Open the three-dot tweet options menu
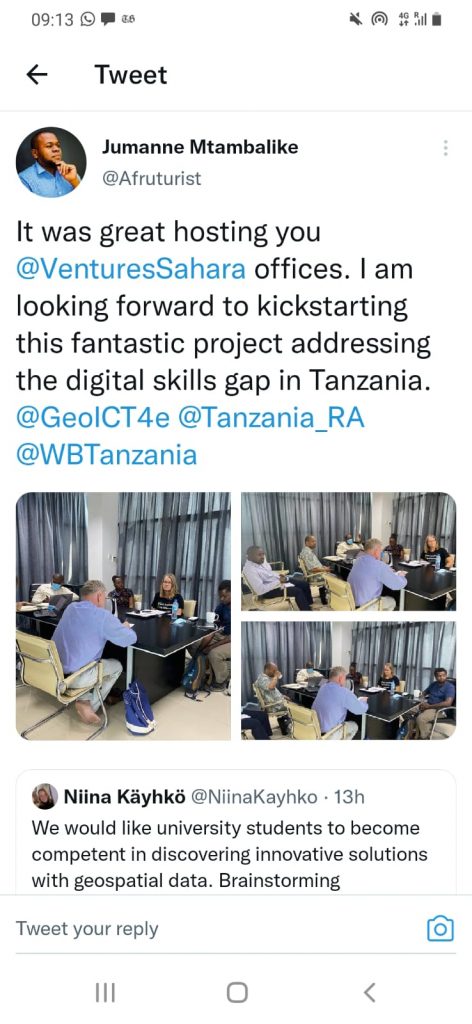 point(445,148)
